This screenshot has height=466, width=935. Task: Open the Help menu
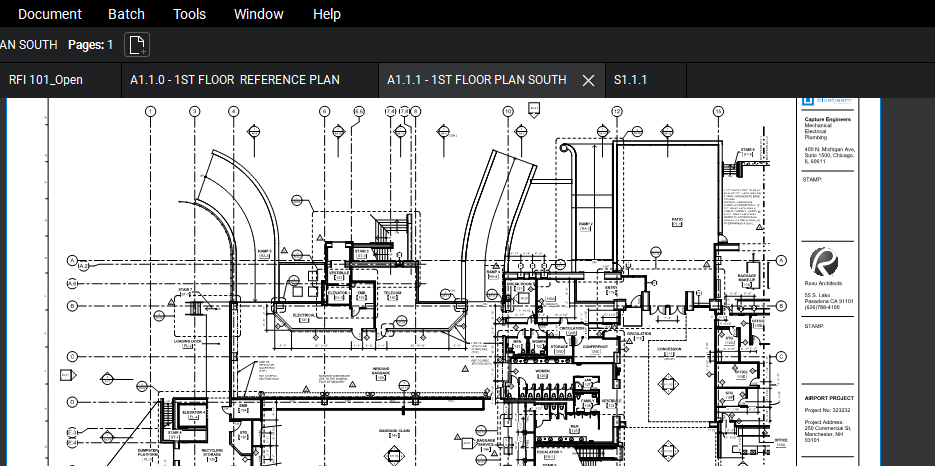click(x=326, y=14)
